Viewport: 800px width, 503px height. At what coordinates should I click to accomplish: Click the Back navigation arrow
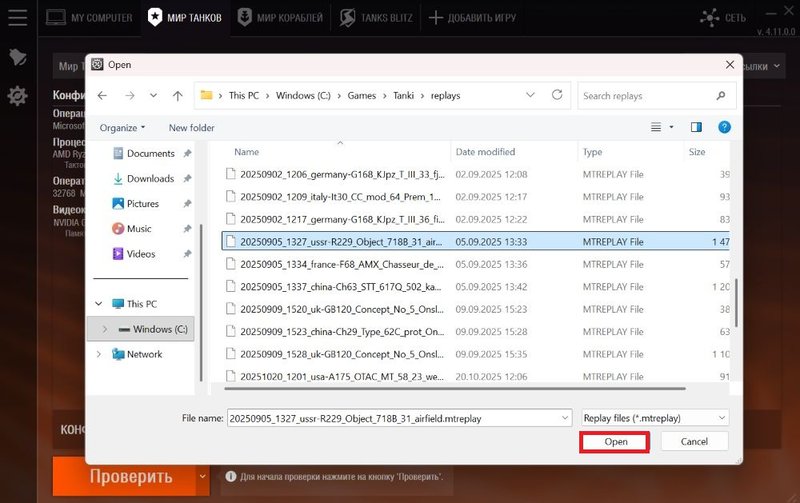(103, 96)
